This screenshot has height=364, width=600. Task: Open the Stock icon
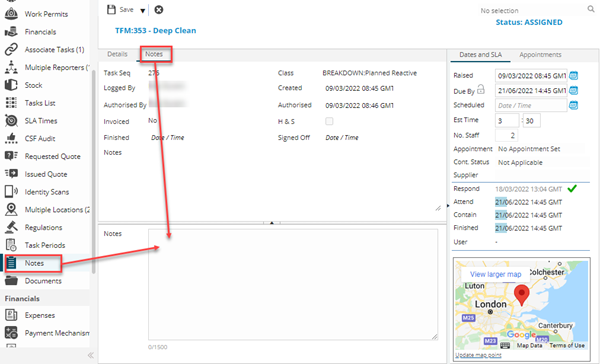point(11,85)
